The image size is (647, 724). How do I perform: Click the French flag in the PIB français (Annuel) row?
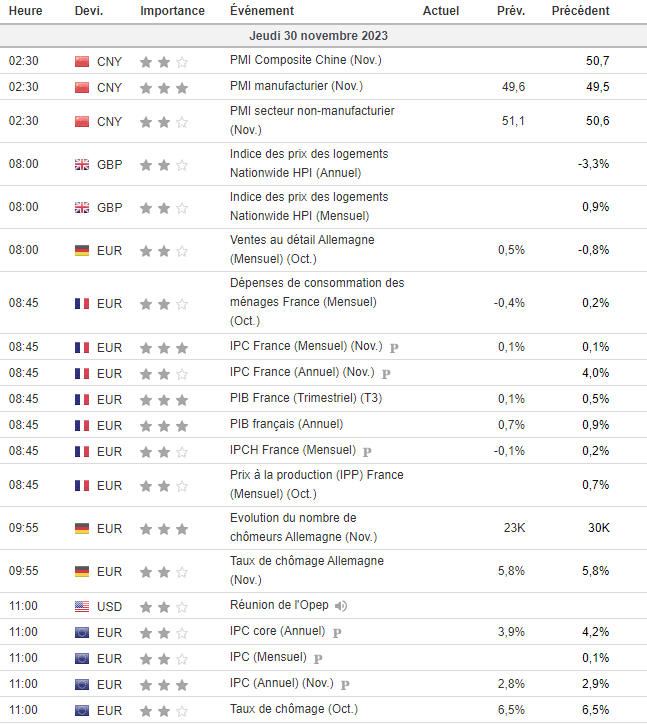point(82,426)
